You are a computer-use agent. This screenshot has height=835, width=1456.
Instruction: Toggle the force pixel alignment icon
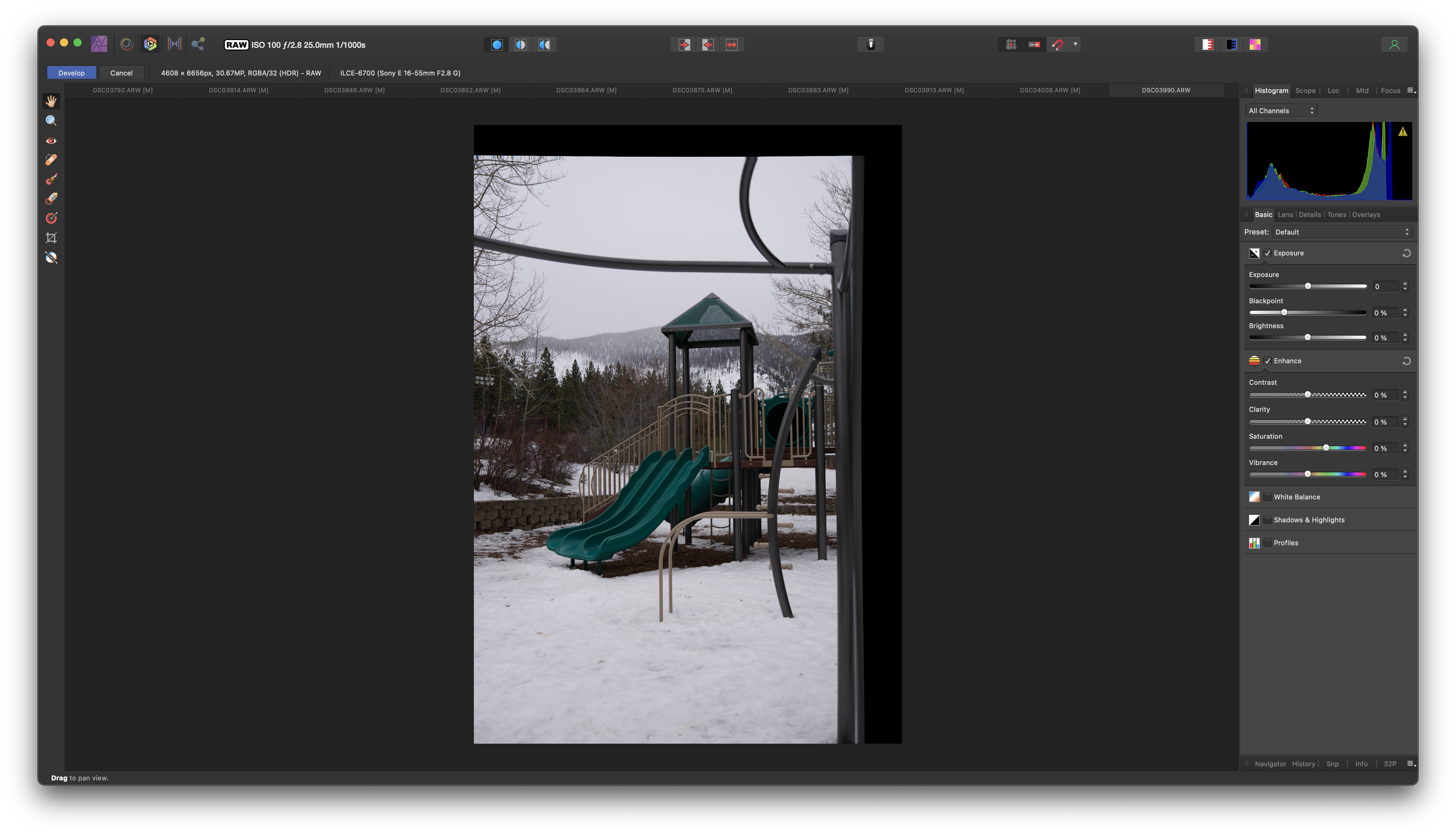tap(1034, 45)
